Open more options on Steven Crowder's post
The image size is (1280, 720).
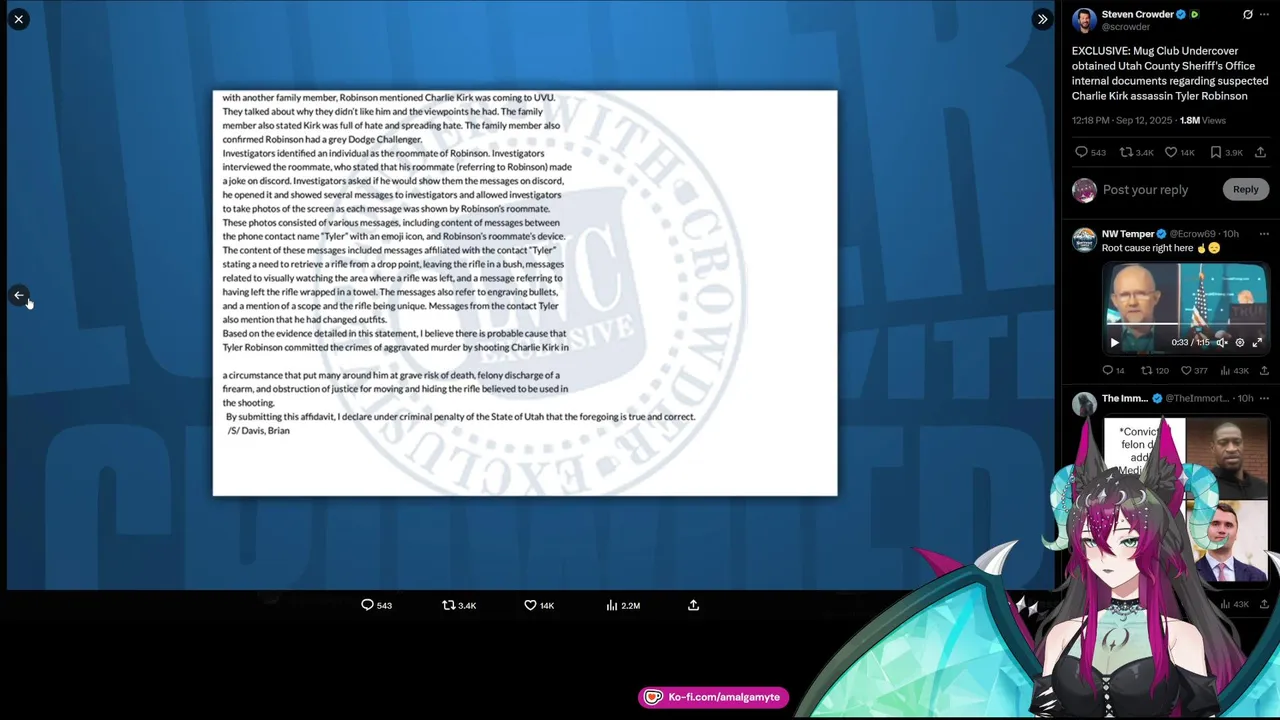click(x=1264, y=15)
